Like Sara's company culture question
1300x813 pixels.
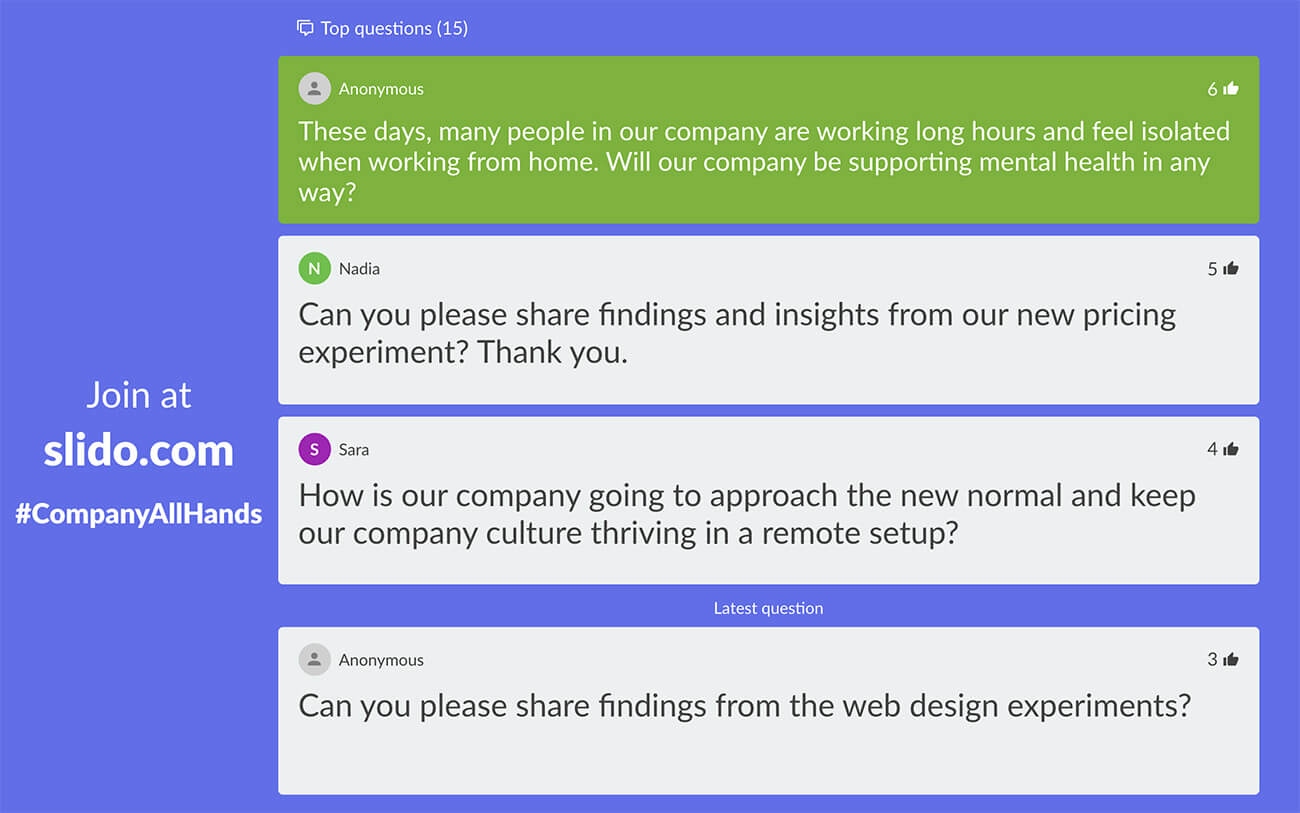(x=1231, y=450)
